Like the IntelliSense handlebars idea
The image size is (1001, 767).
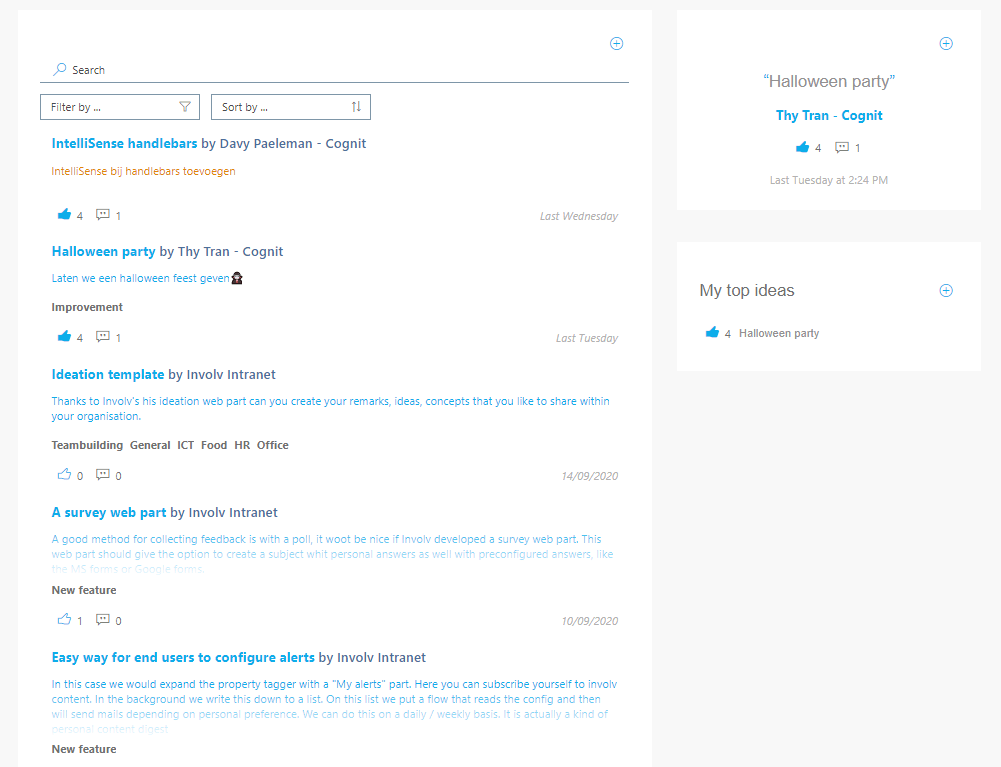pyautogui.click(x=65, y=215)
